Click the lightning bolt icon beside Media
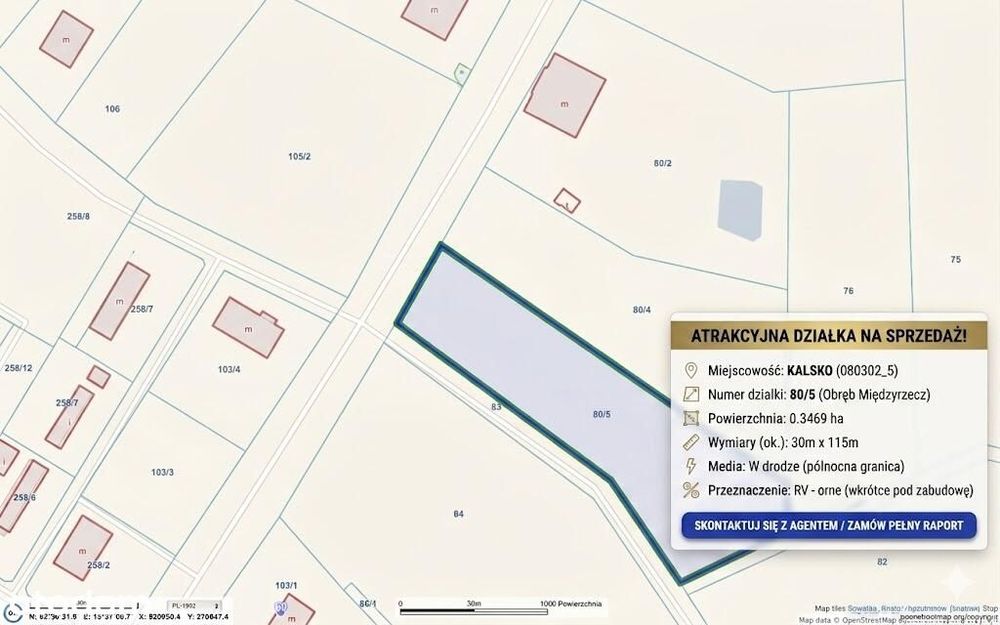This screenshot has height=625, width=1000. [690, 466]
